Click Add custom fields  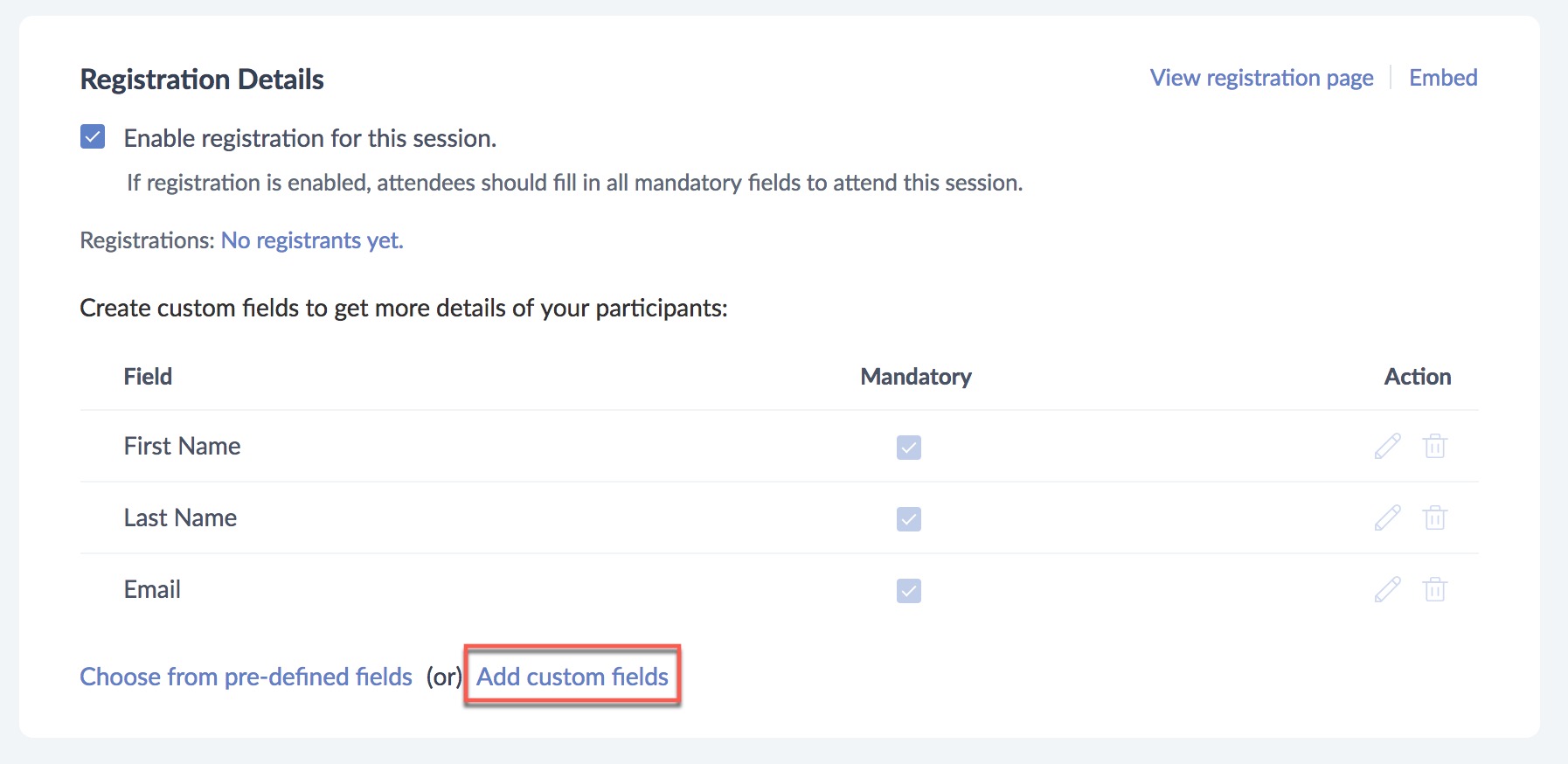(572, 677)
